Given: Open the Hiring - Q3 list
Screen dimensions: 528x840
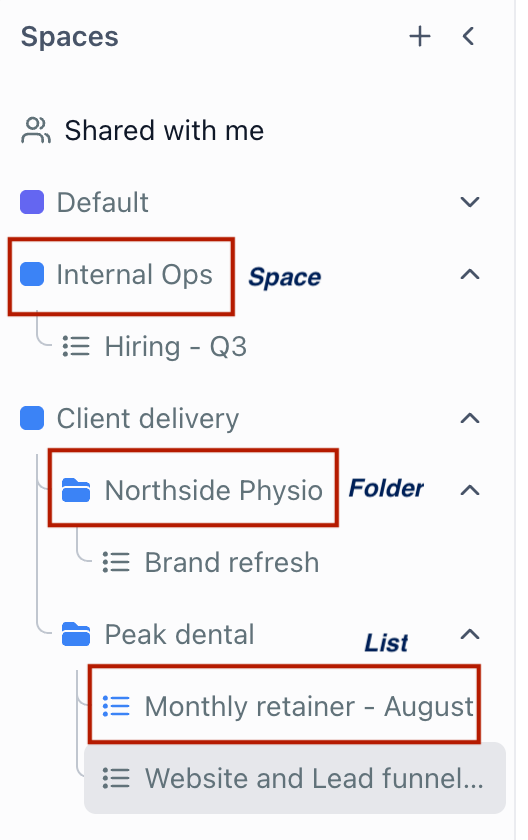Looking at the screenshot, I should pos(176,347).
